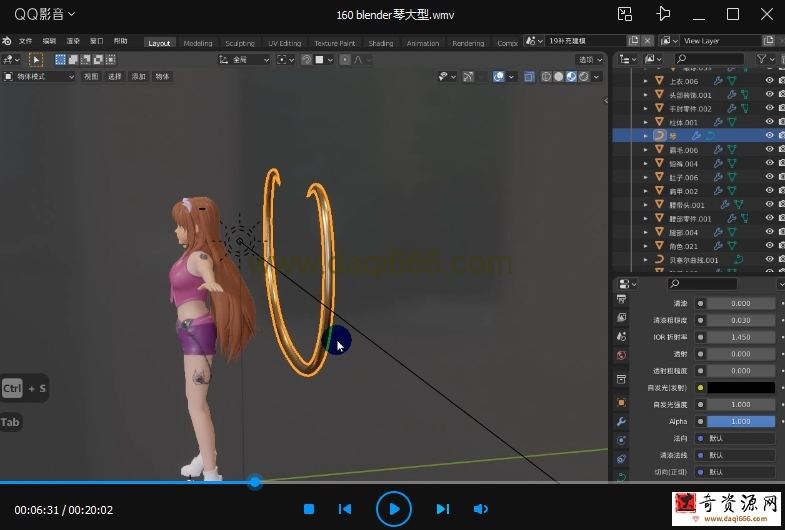Toggle the snapping magnet icon
The width and height of the screenshot is (785, 530).
306,60
